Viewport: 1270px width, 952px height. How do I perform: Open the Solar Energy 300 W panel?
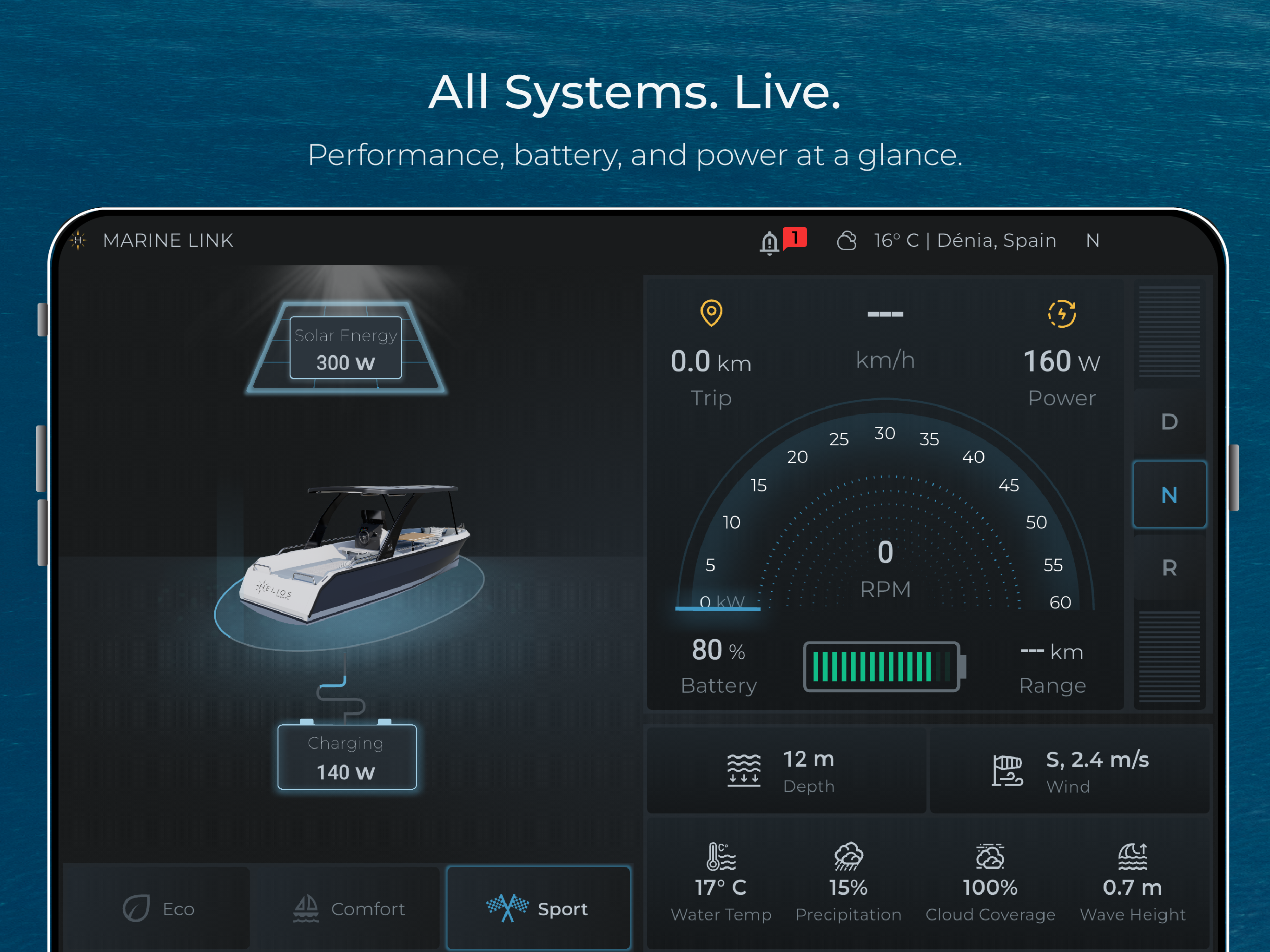click(x=346, y=348)
